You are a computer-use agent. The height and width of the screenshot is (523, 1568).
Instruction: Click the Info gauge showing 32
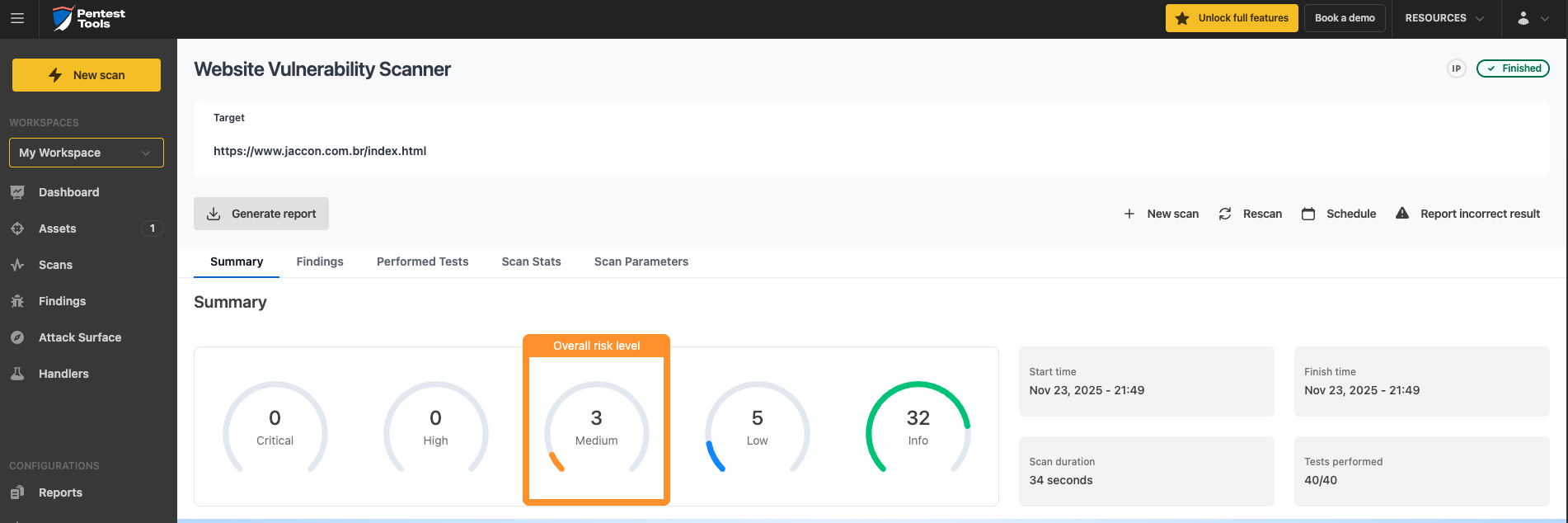(918, 426)
